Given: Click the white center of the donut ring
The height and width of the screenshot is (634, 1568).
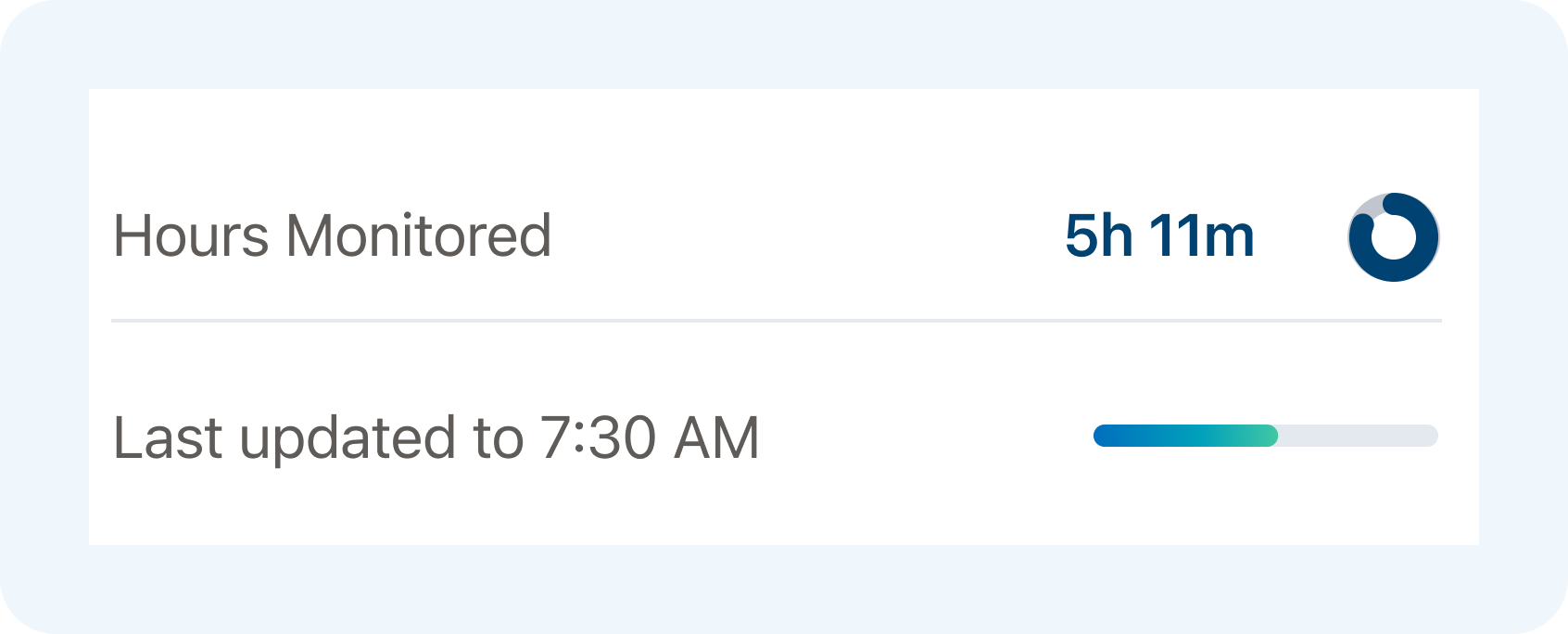Looking at the screenshot, I should click(x=1394, y=238).
